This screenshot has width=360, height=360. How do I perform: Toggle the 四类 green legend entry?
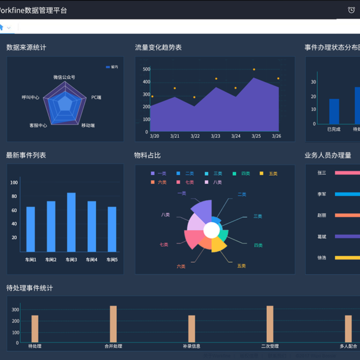tap(241, 173)
